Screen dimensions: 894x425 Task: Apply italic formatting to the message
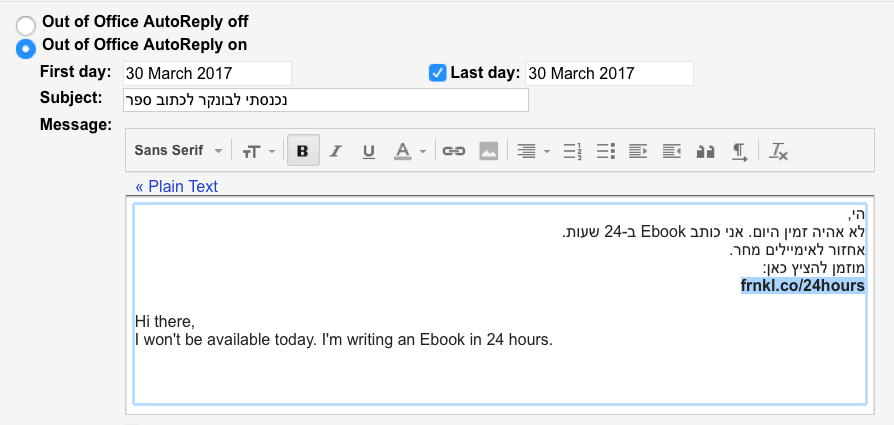point(336,151)
